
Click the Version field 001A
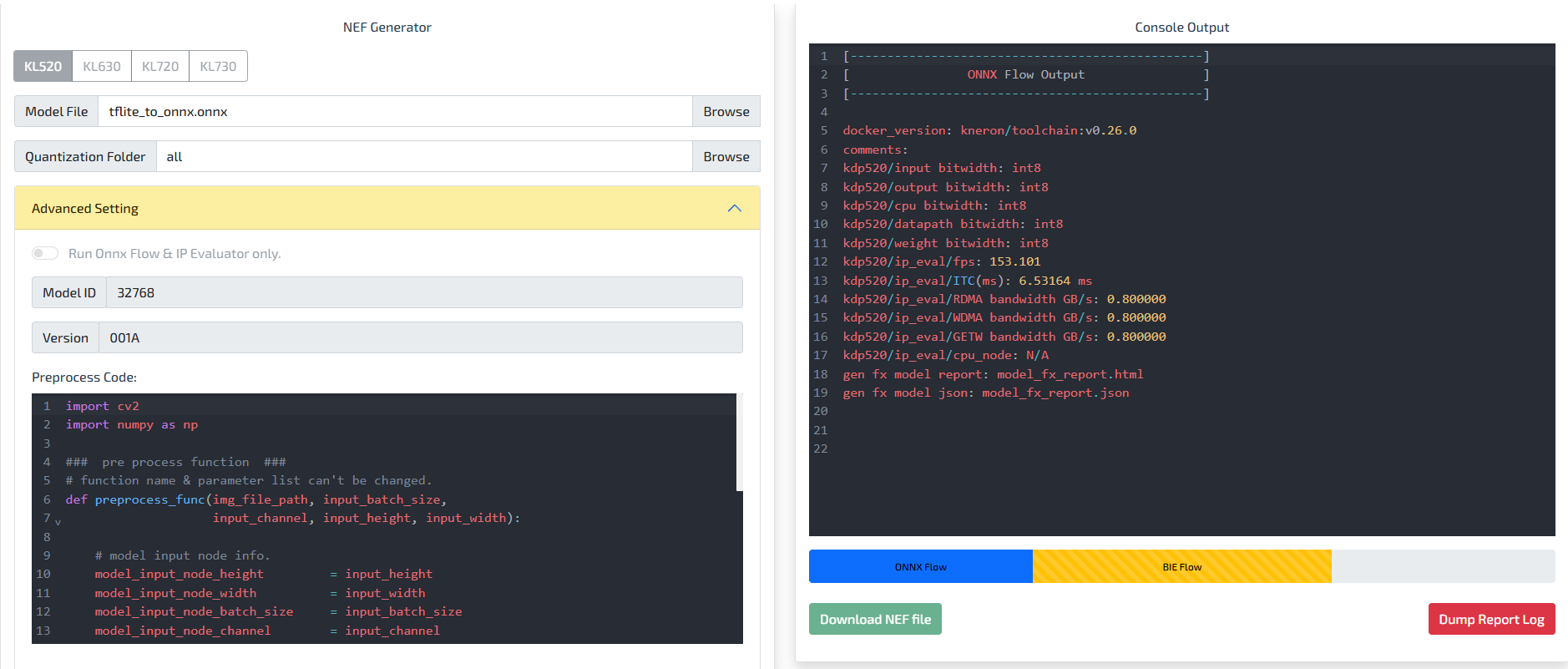pos(421,337)
